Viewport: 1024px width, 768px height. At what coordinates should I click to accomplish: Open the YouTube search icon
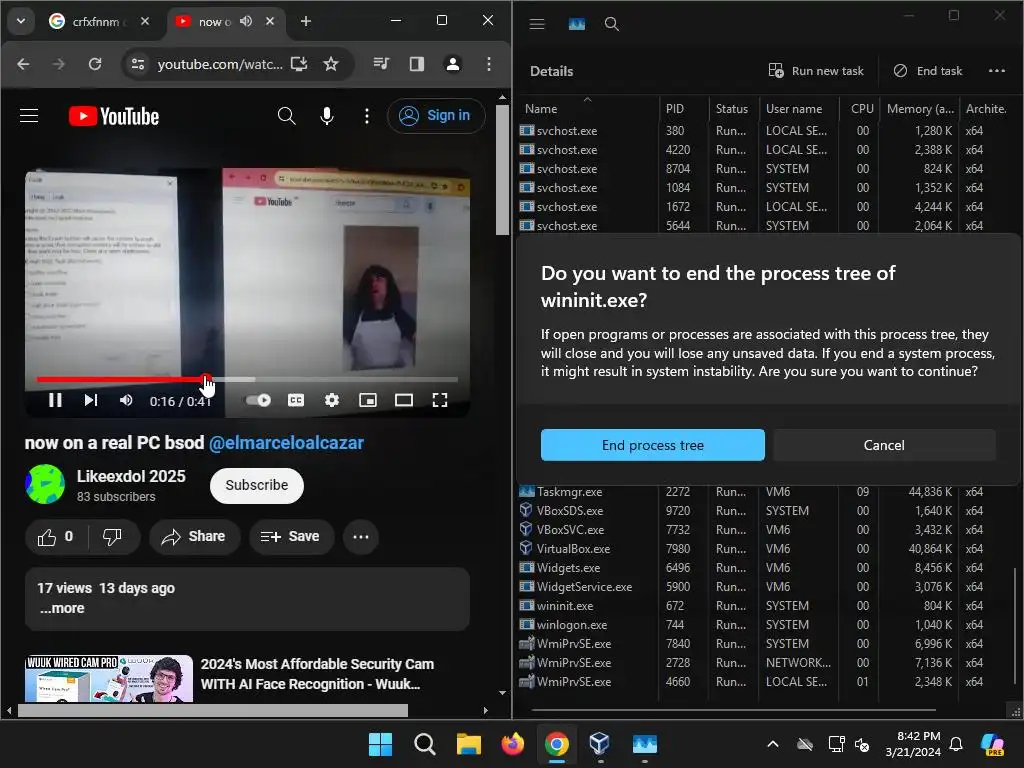pos(286,116)
